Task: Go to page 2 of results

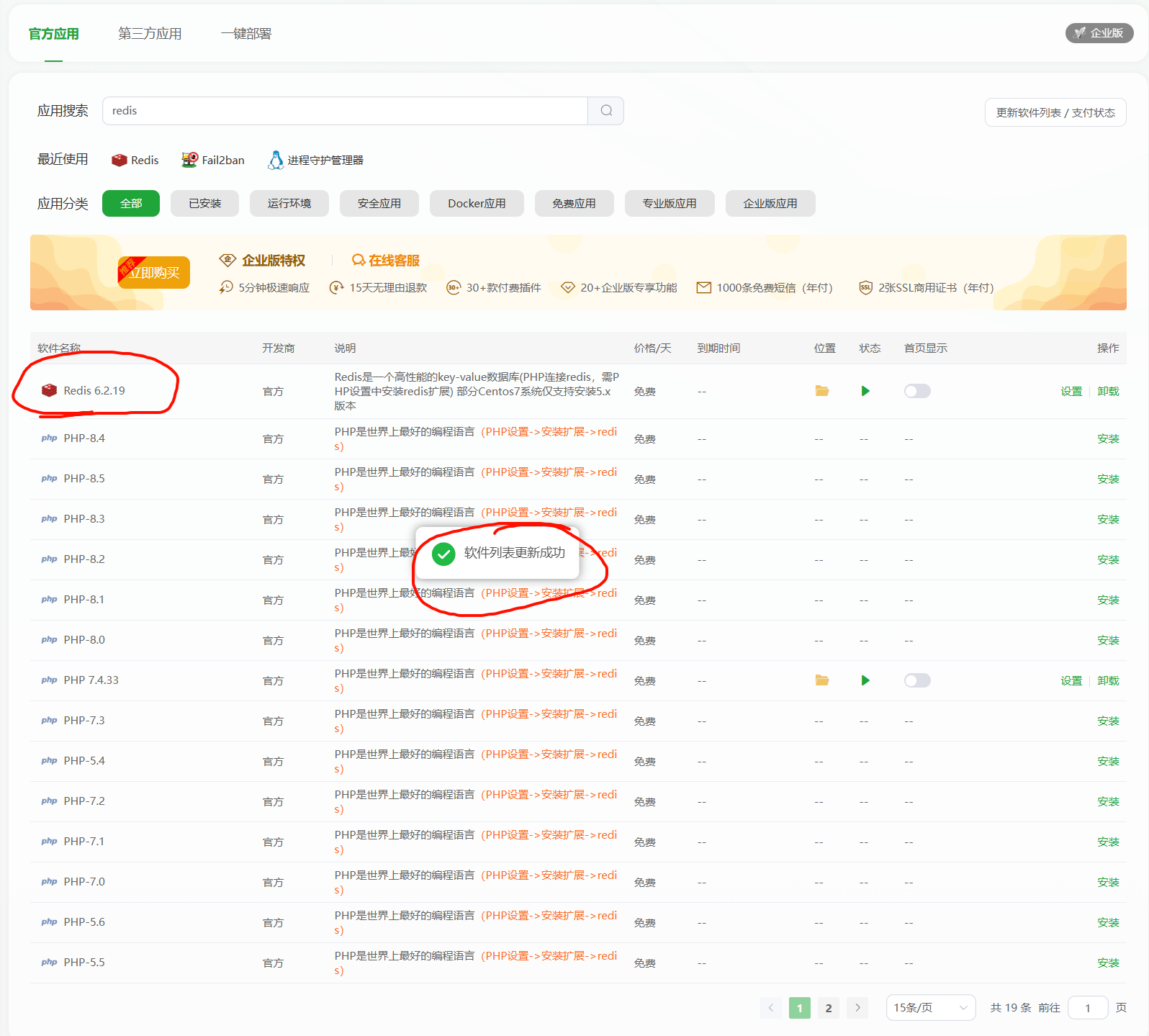Action: [829, 1008]
